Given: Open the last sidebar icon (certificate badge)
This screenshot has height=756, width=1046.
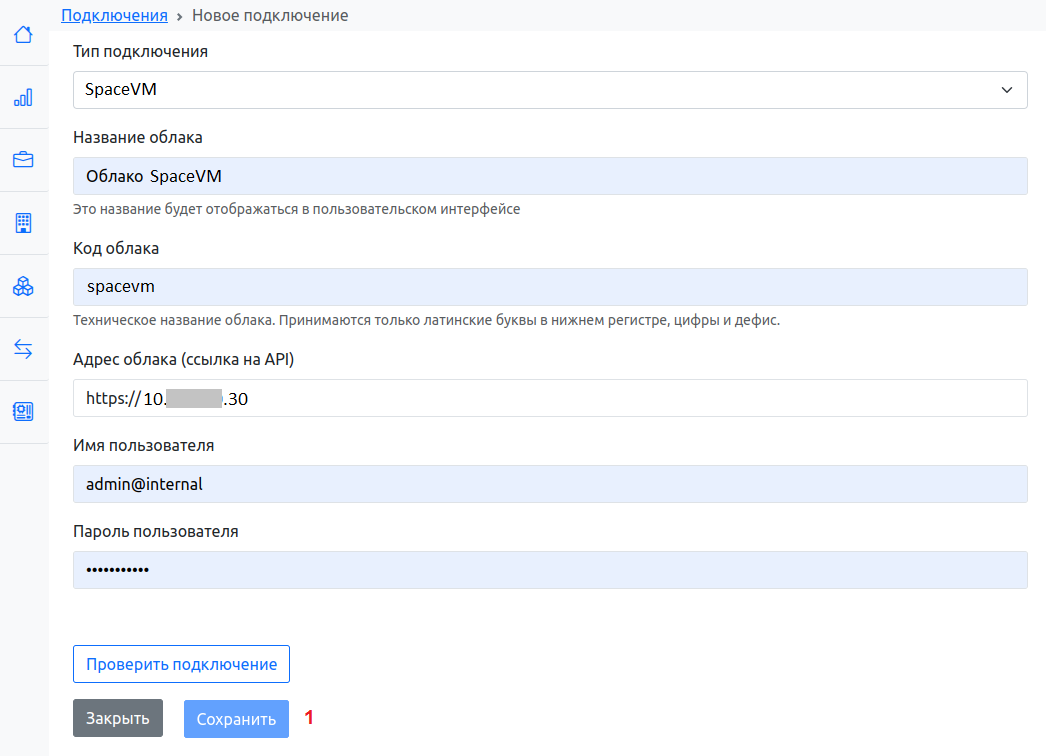Looking at the screenshot, I should coord(23,411).
